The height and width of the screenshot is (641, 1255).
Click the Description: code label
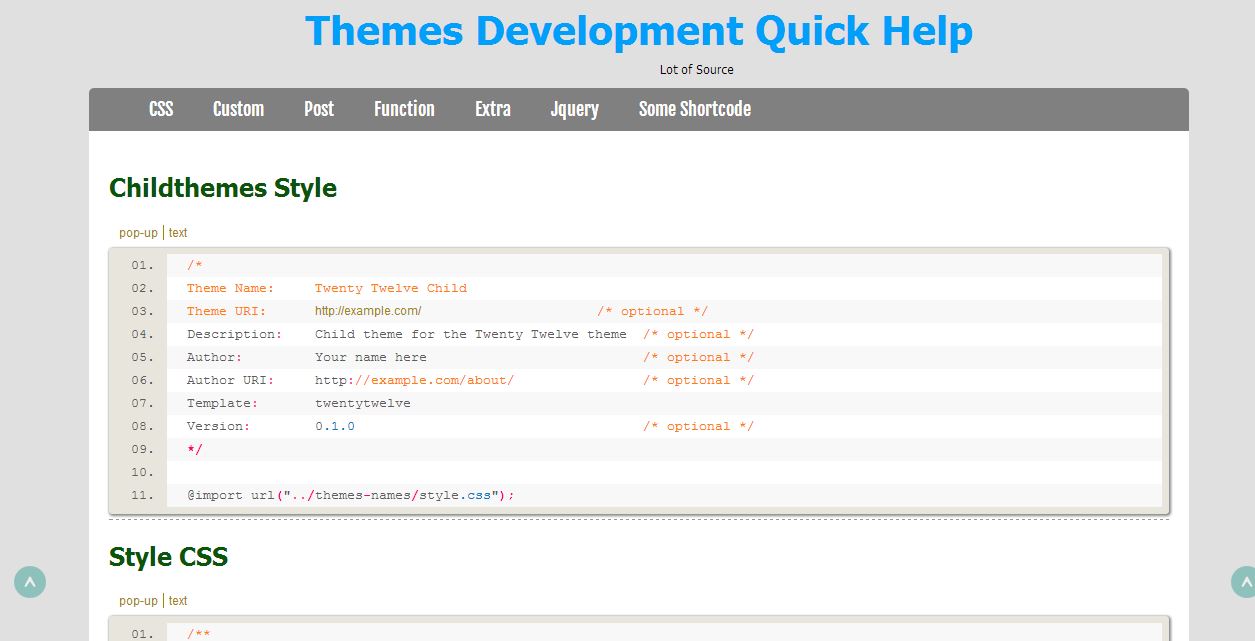point(234,334)
